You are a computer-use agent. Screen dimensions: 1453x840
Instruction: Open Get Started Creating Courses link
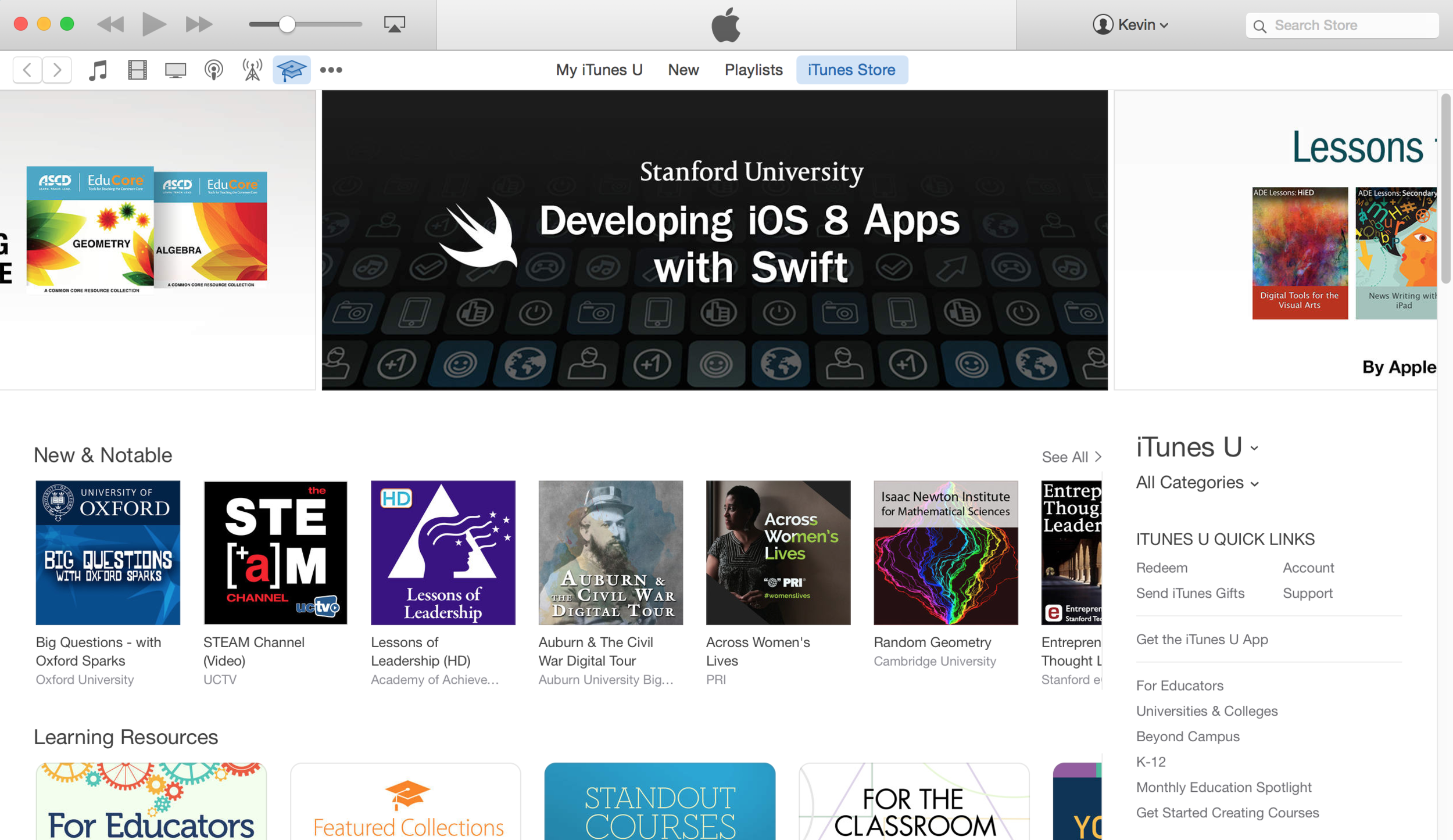tap(1227, 813)
